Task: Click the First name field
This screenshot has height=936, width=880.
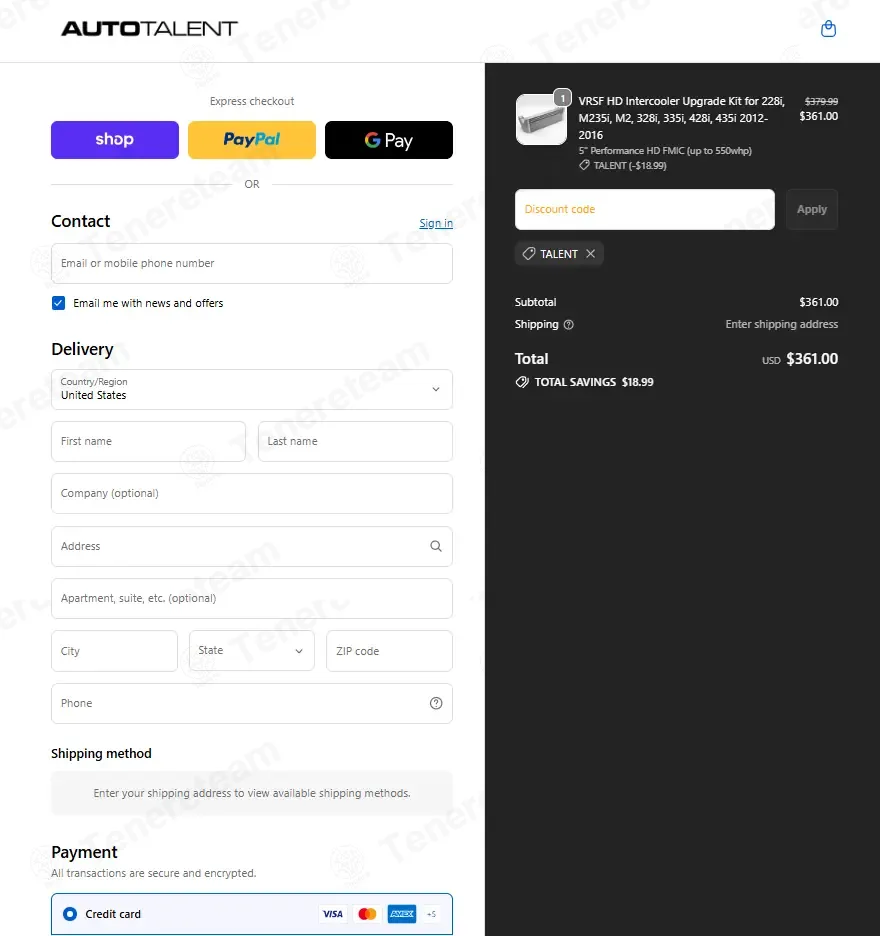Action: point(148,441)
